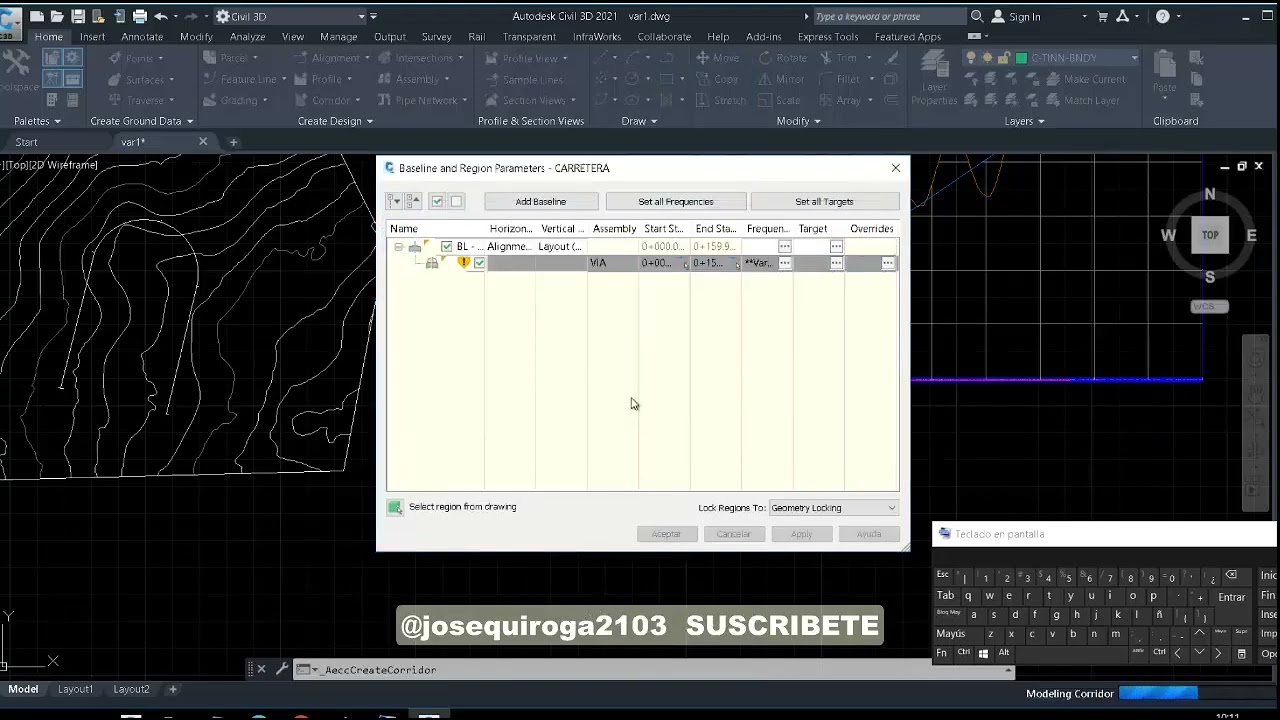
Task: Open the Lock Regions To Geometry Locking dropdown
Action: click(833, 508)
